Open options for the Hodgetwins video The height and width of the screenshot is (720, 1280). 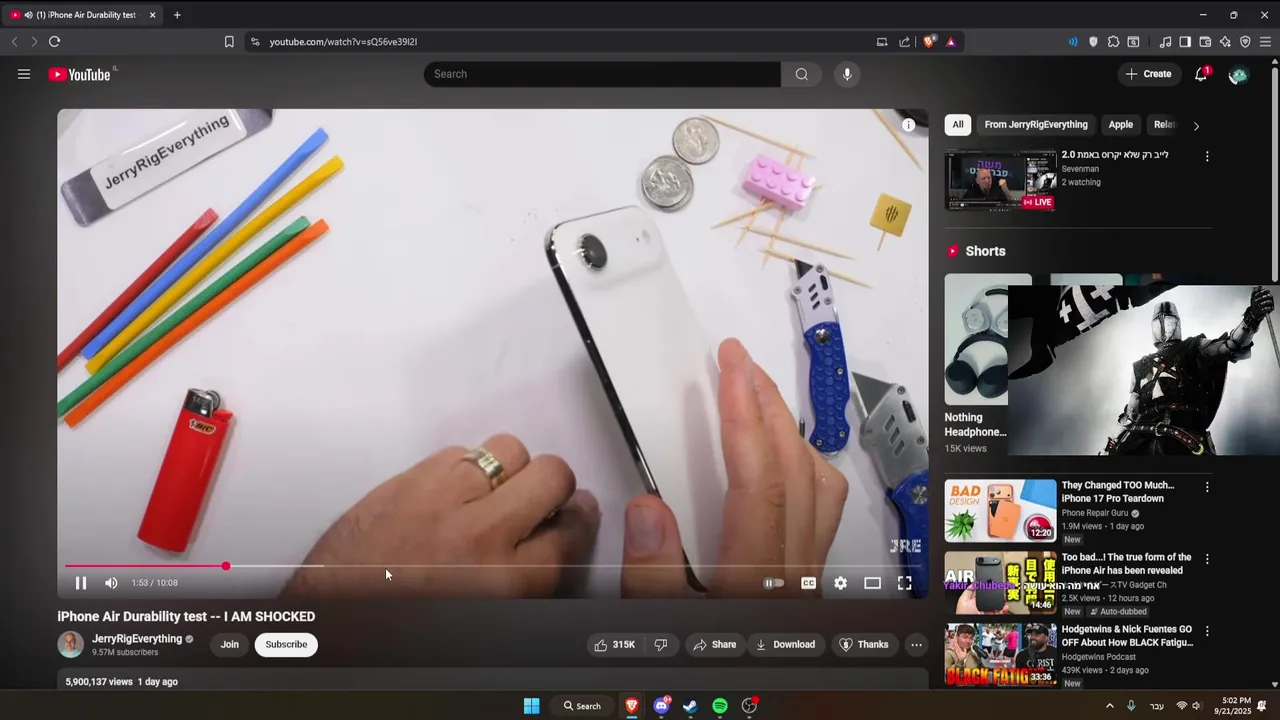1207,631
